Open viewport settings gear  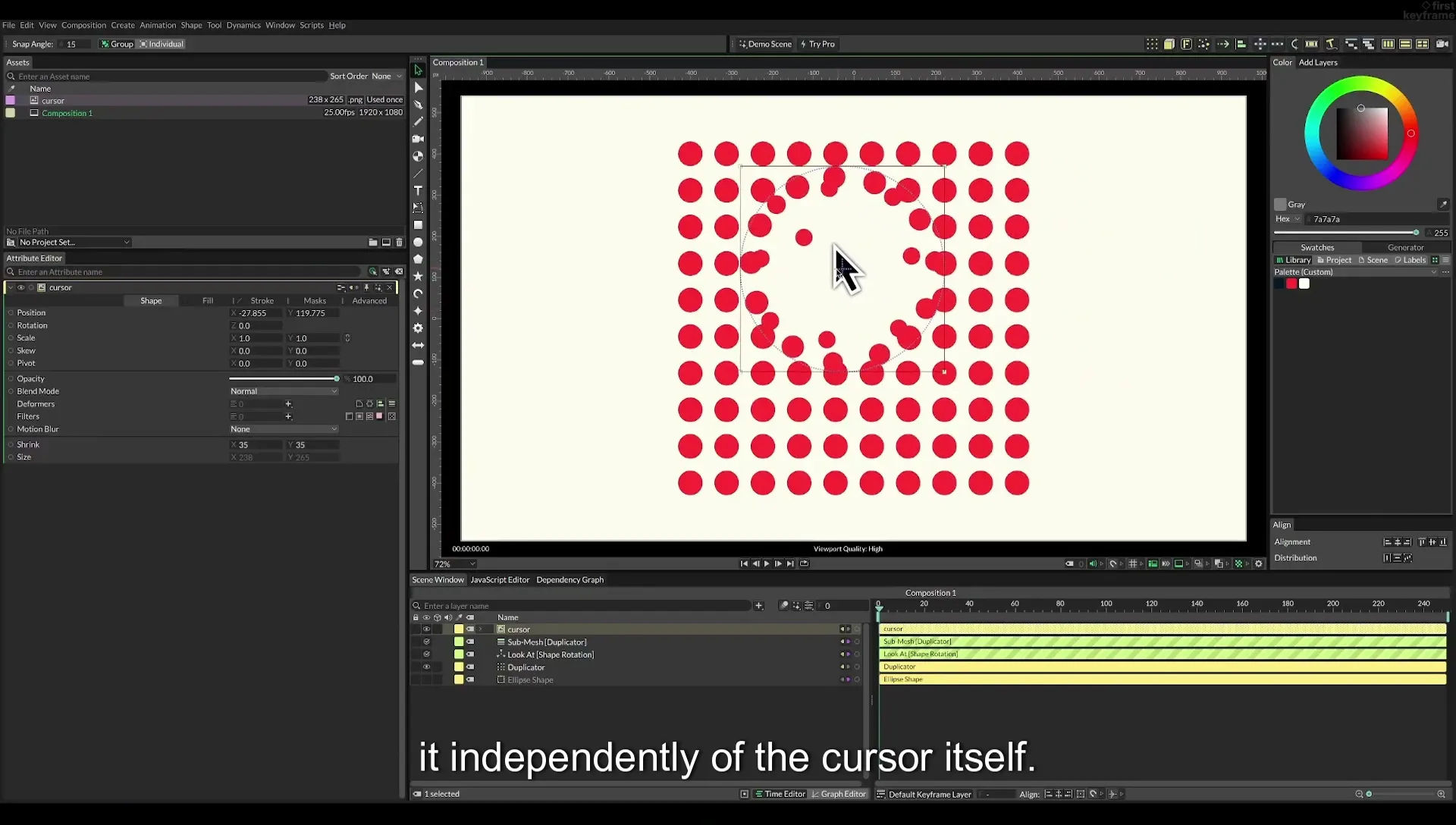coord(1259,563)
